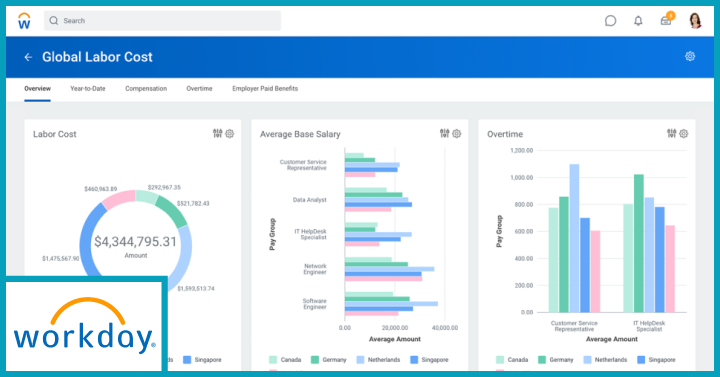Switch to the Compensation tab
The width and height of the screenshot is (720, 377).
click(146, 89)
